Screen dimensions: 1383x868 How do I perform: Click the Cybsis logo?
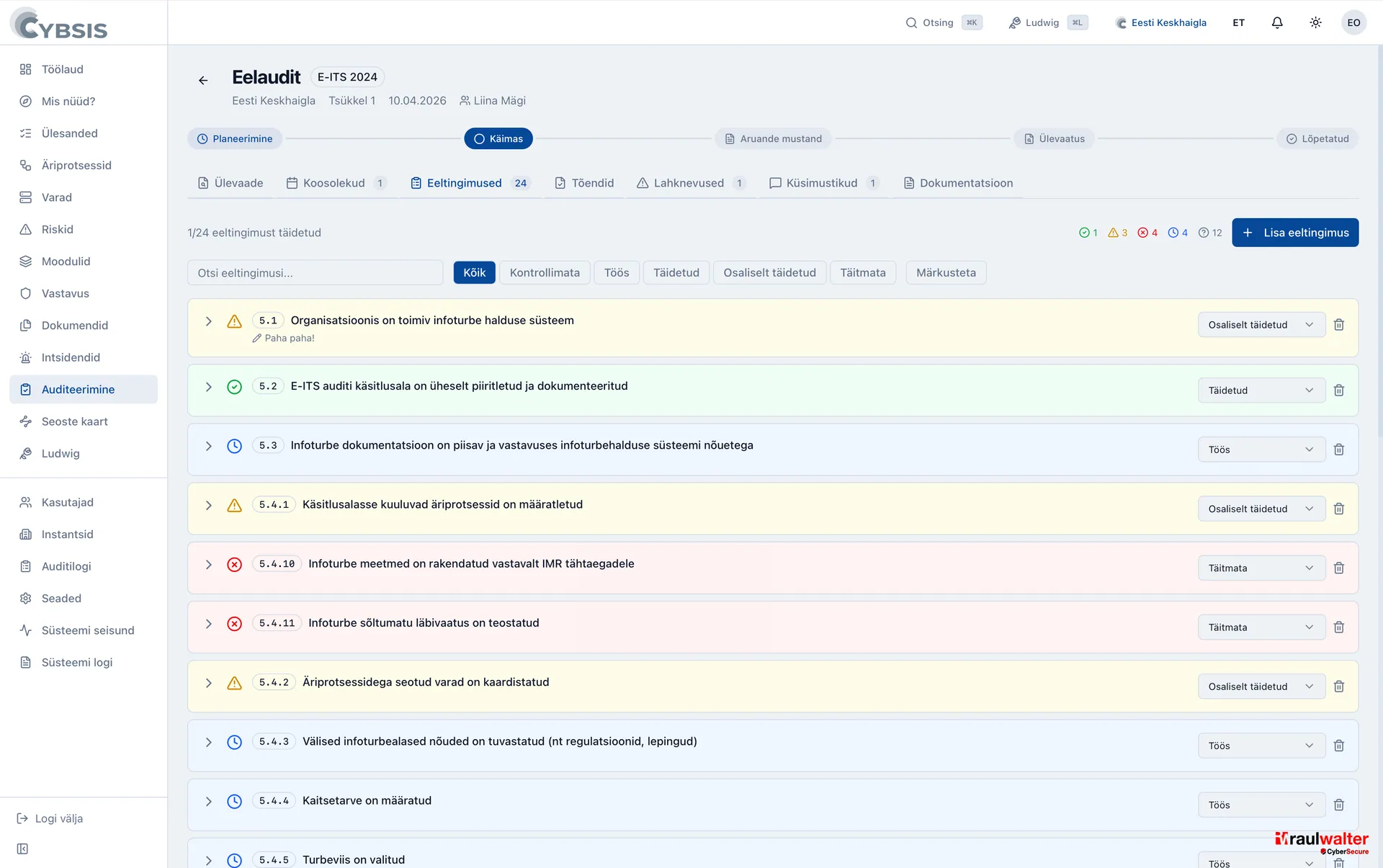click(x=59, y=24)
